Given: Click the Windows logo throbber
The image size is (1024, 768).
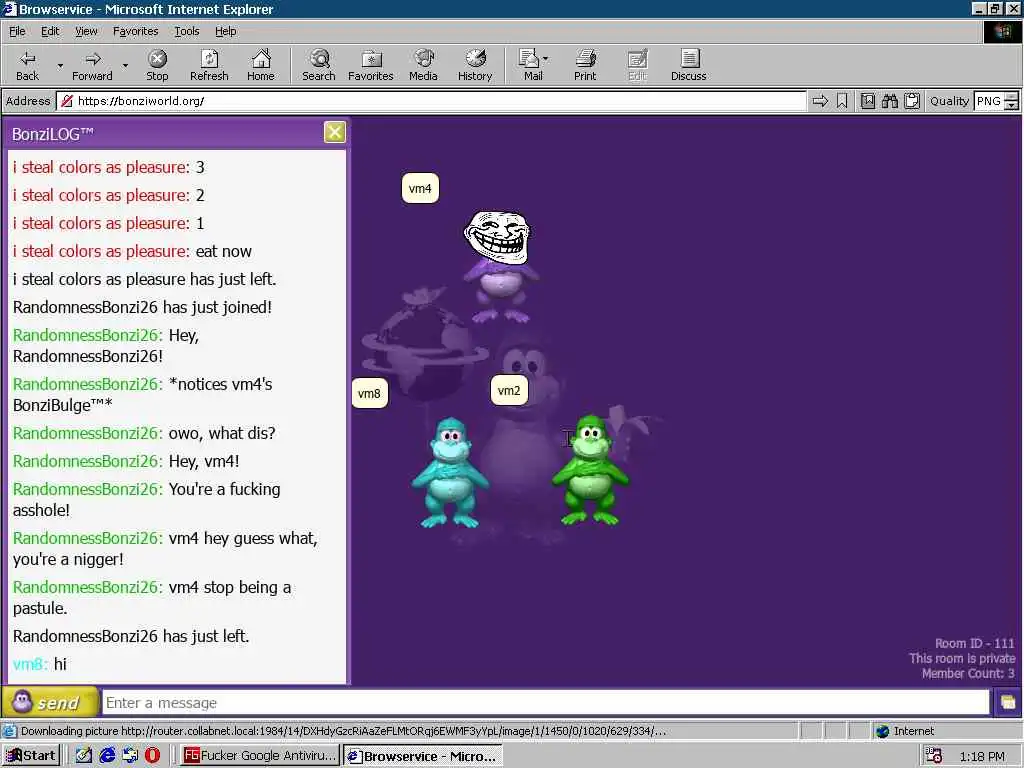Looking at the screenshot, I should coord(1002,31).
